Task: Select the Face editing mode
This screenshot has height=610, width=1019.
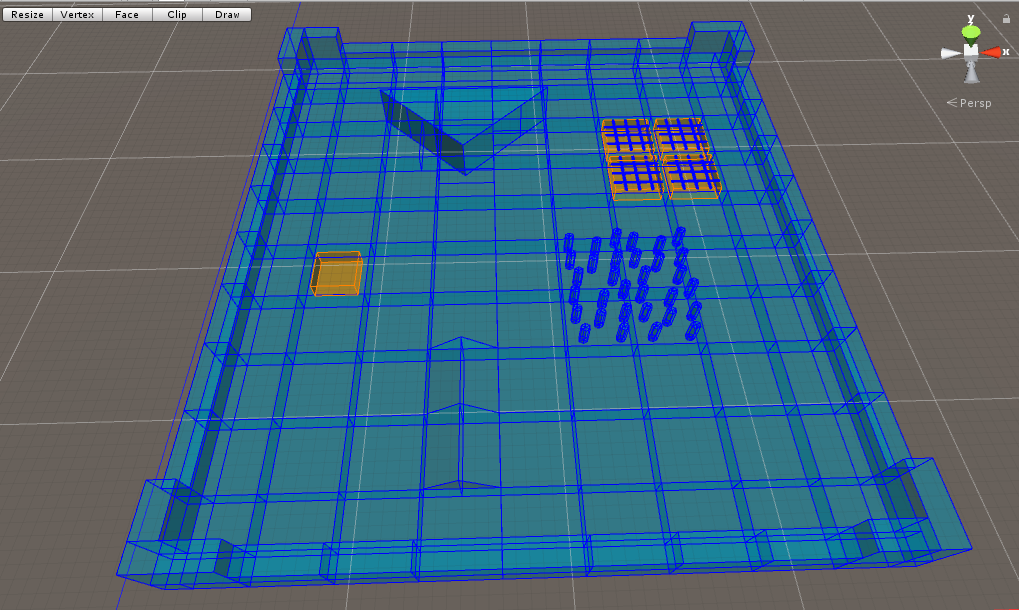Action: pos(127,15)
